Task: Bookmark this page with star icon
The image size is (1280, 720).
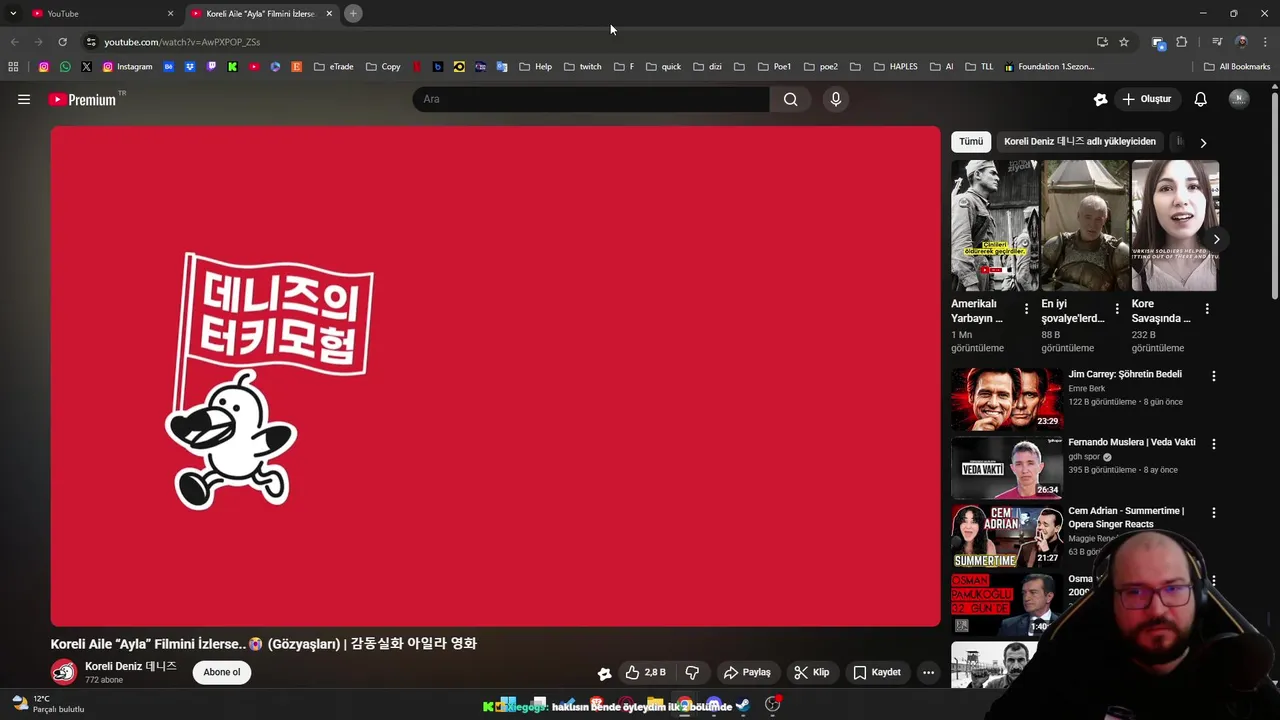Action: point(1124,42)
